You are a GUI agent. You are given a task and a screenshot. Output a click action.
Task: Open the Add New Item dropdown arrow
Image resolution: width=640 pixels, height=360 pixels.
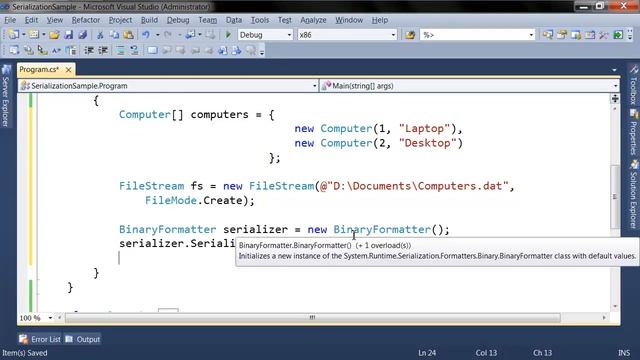click(x=44, y=35)
